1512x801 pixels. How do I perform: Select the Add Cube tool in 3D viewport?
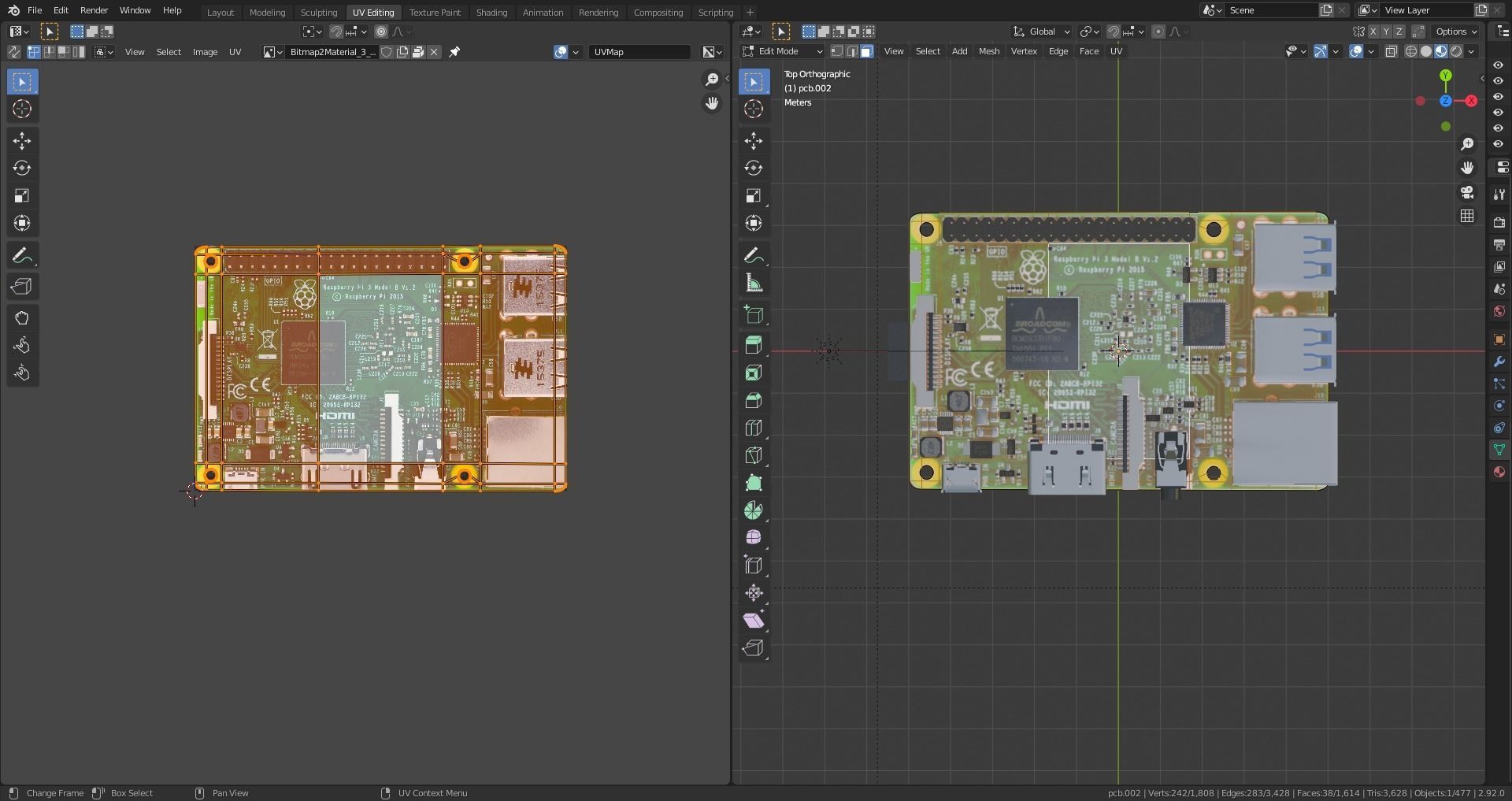(x=754, y=314)
